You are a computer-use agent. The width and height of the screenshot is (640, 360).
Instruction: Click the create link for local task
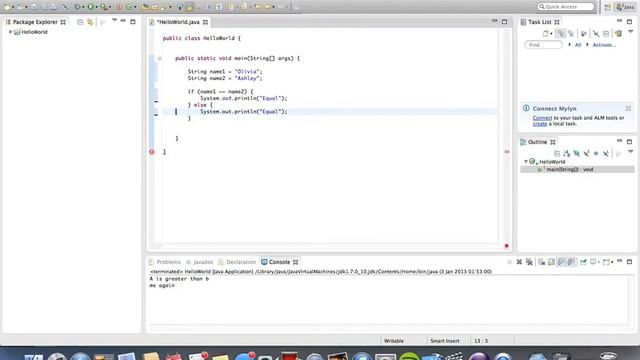tap(540, 124)
